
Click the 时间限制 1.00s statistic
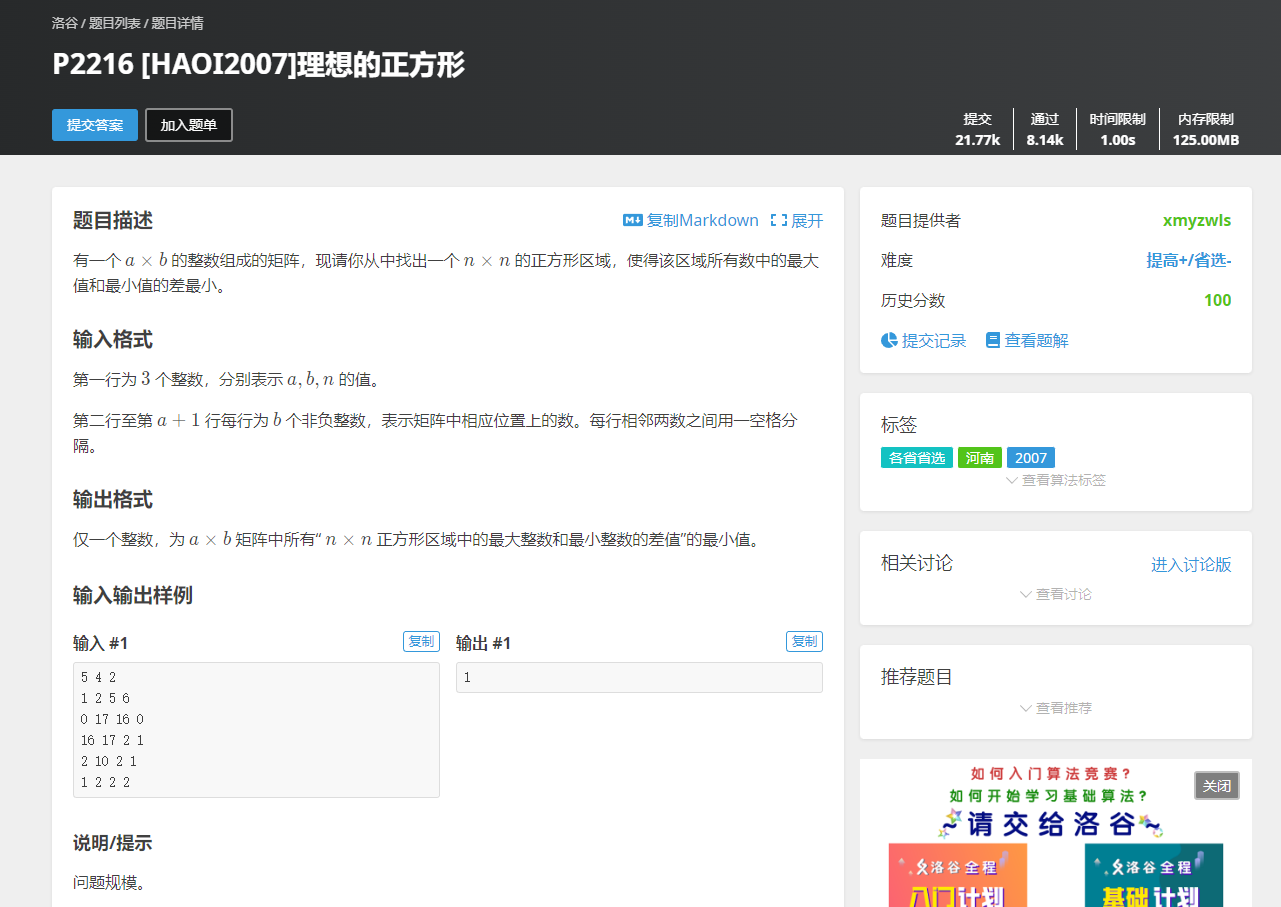click(1118, 129)
